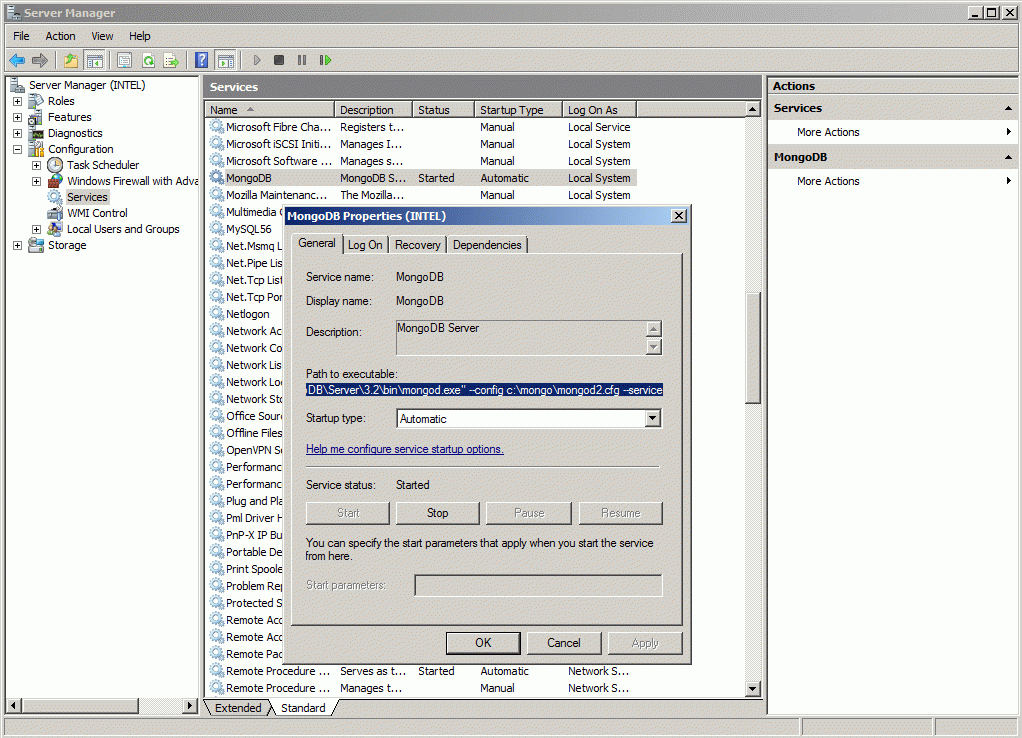Click Cancel in MongoDB Properties
This screenshot has width=1022, height=738.
coord(564,643)
